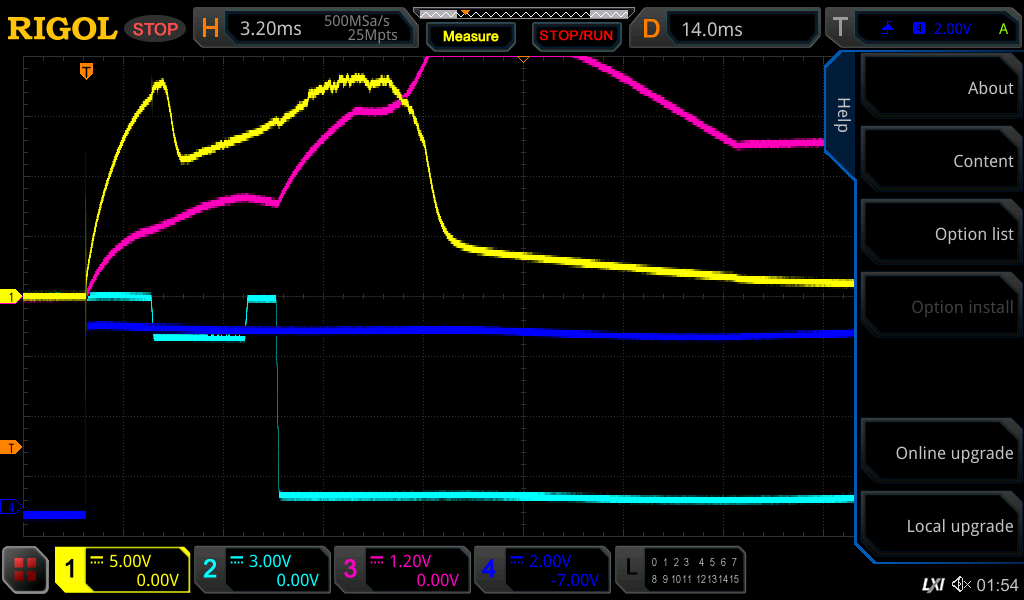Viewport: 1024px width, 600px height.
Task: Click the RIGOL logo
Action: pyautogui.click(x=62, y=29)
